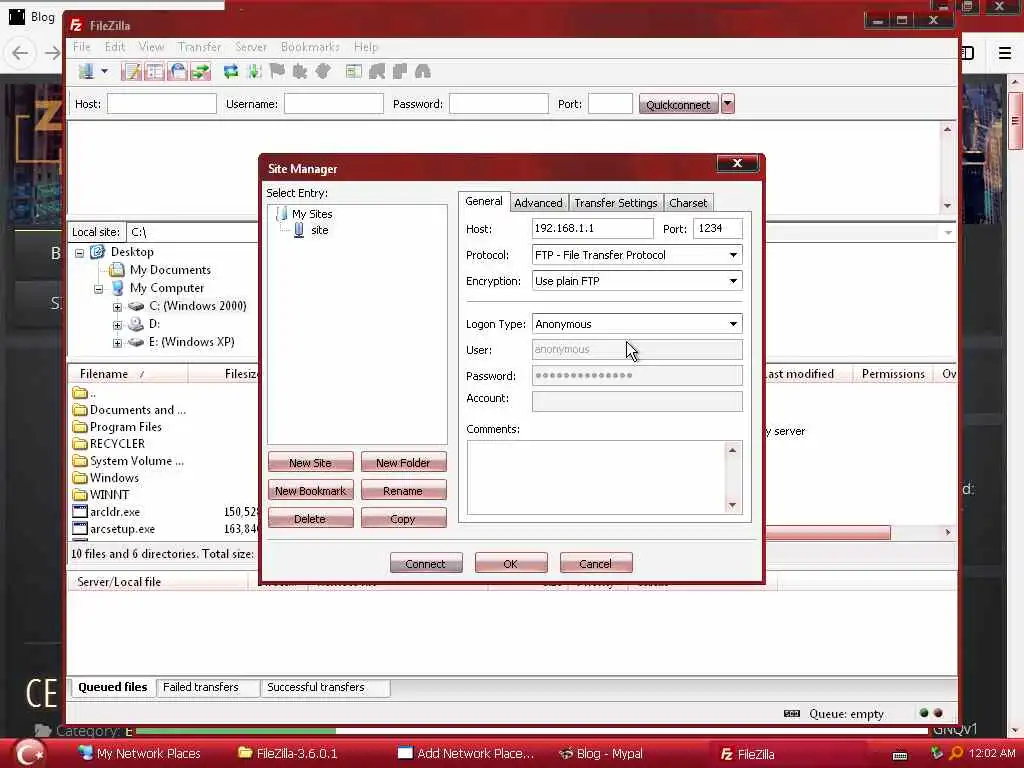This screenshot has width=1024, height=768.
Task: Toggle directory comparison toolbar icon
Action: [x=377, y=71]
